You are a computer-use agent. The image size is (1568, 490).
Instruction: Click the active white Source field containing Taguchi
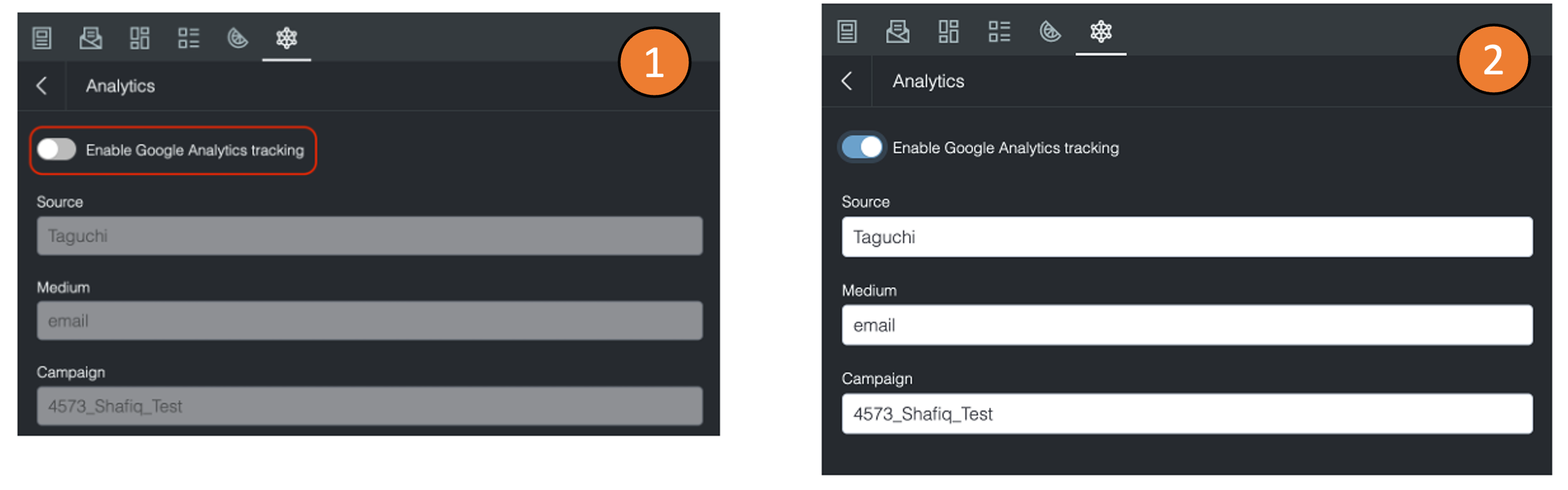tap(1186, 237)
